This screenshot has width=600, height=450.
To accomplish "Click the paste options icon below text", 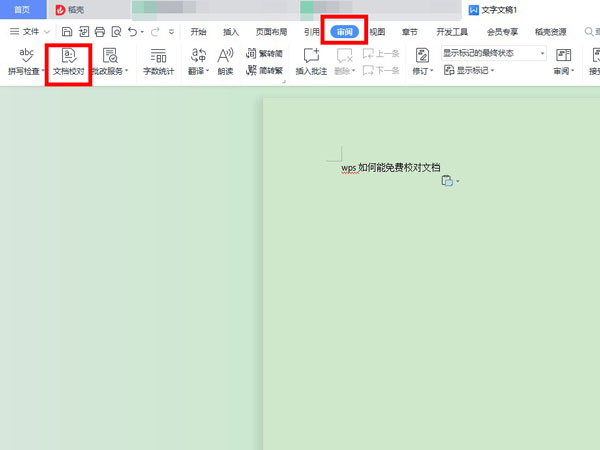I will click(448, 180).
